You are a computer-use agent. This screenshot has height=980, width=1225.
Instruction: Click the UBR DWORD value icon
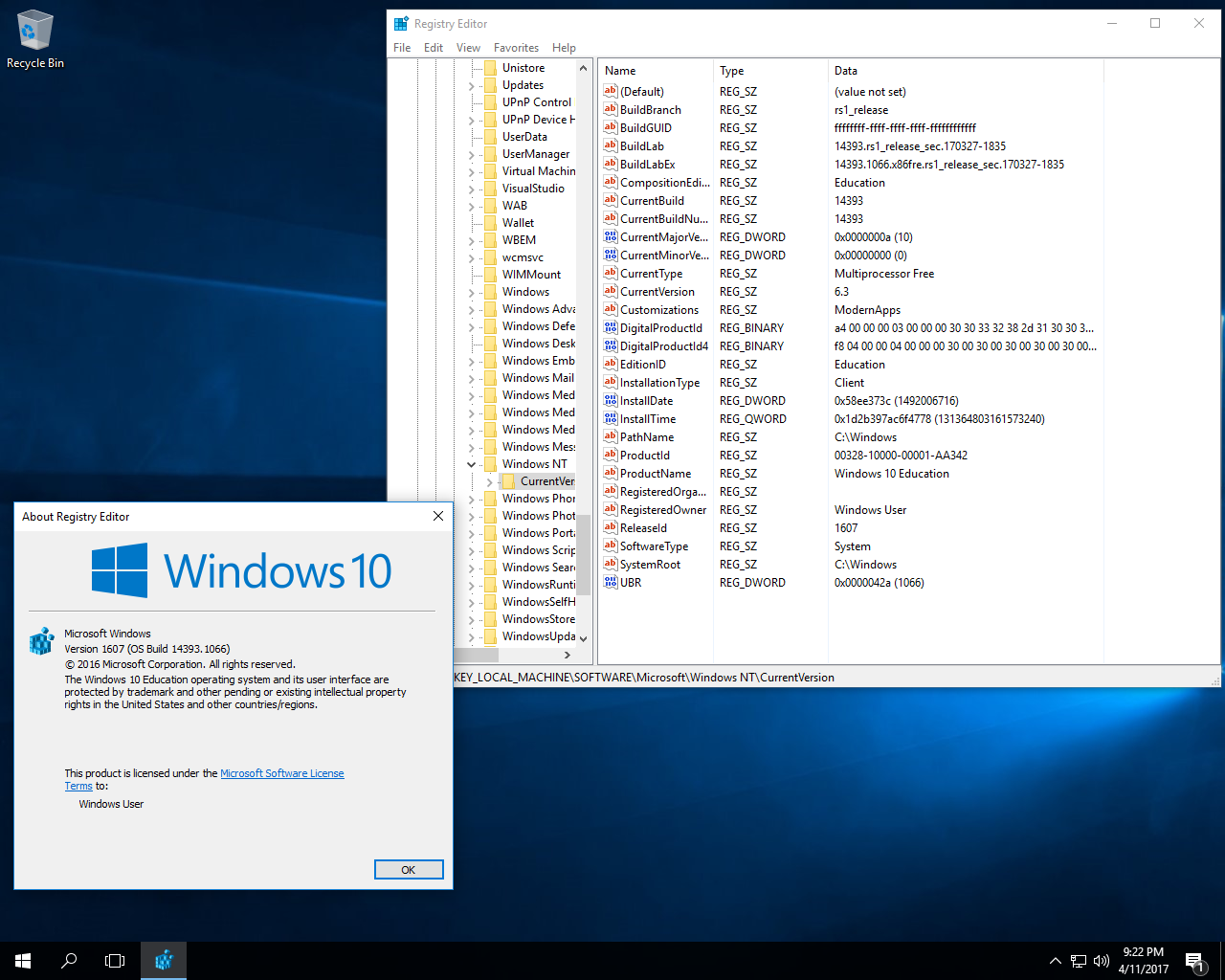click(x=611, y=582)
